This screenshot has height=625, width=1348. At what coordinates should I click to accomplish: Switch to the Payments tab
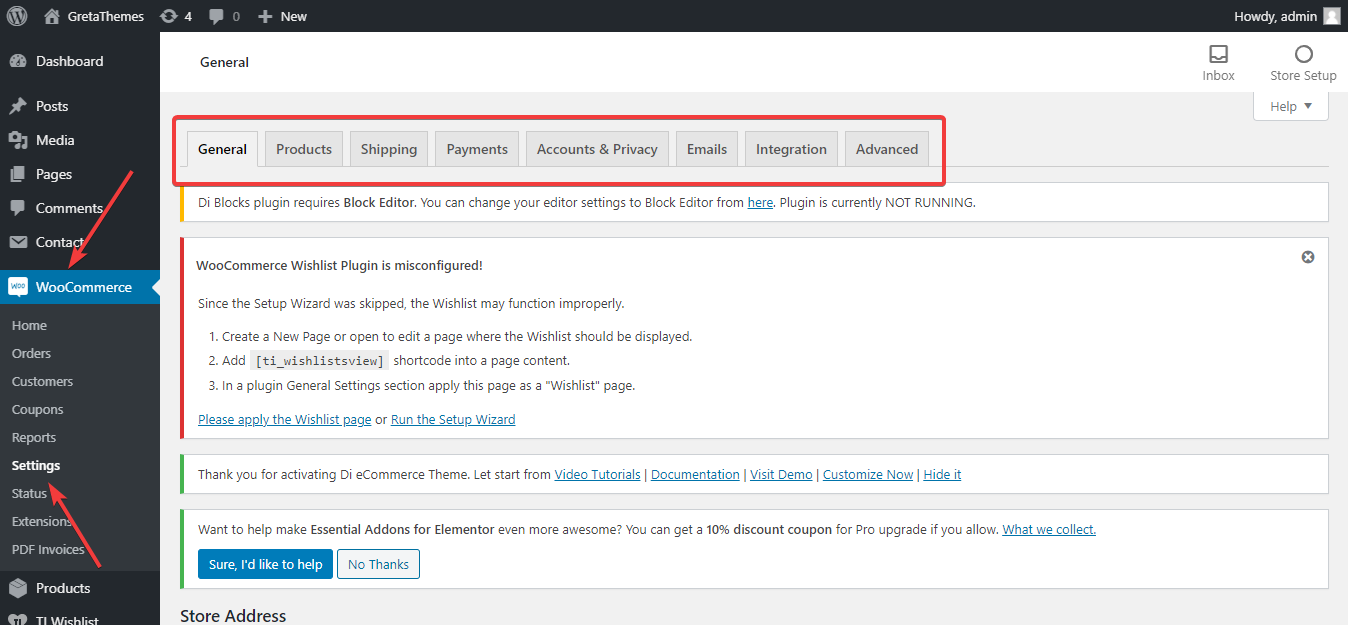tap(477, 149)
